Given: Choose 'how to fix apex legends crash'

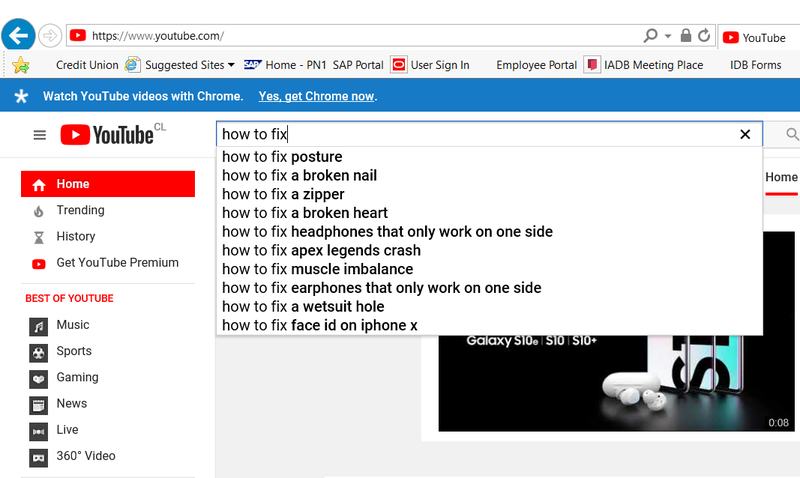Looking at the screenshot, I should coord(321,250).
